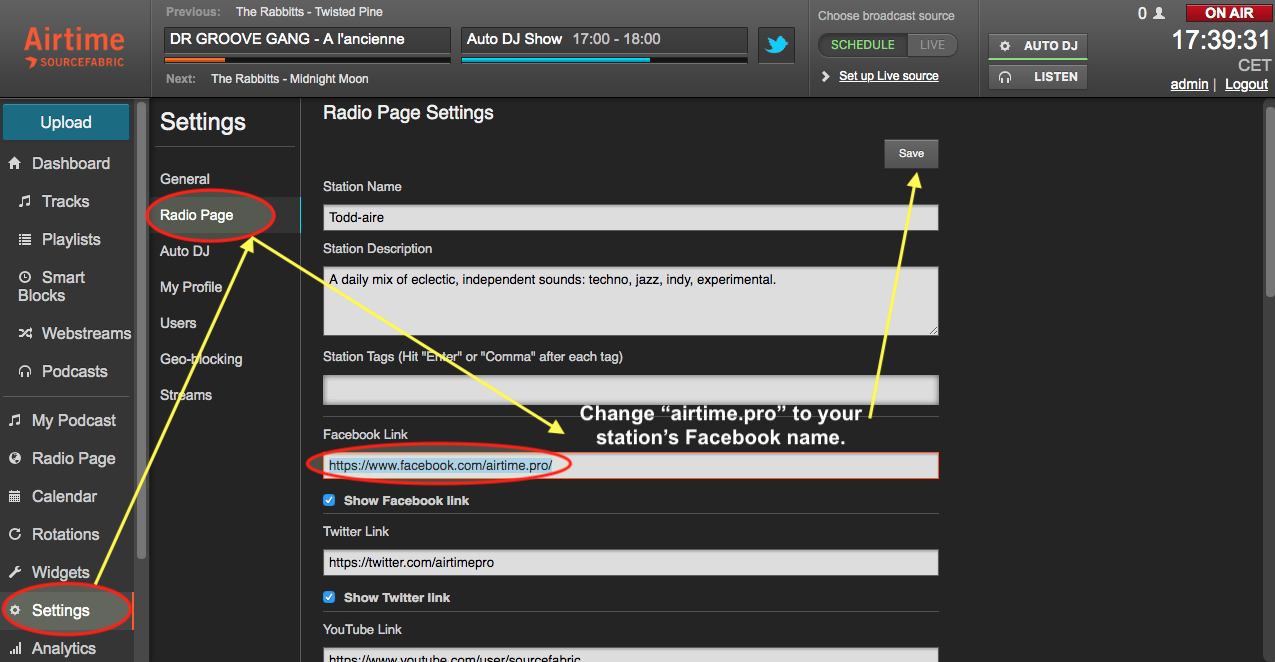Click the Twitter Link input field

click(x=631, y=562)
